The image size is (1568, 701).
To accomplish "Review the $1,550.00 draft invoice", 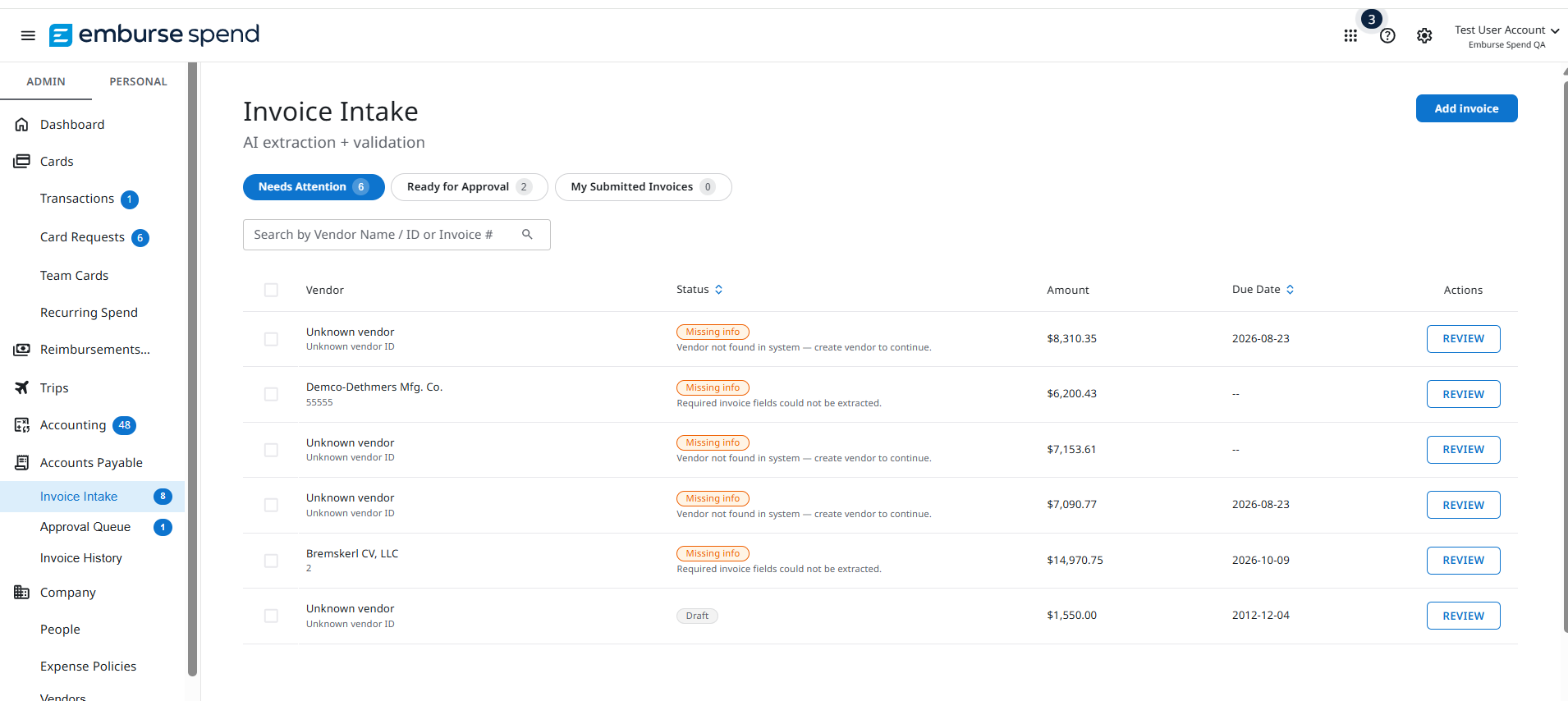I will (x=1463, y=616).
